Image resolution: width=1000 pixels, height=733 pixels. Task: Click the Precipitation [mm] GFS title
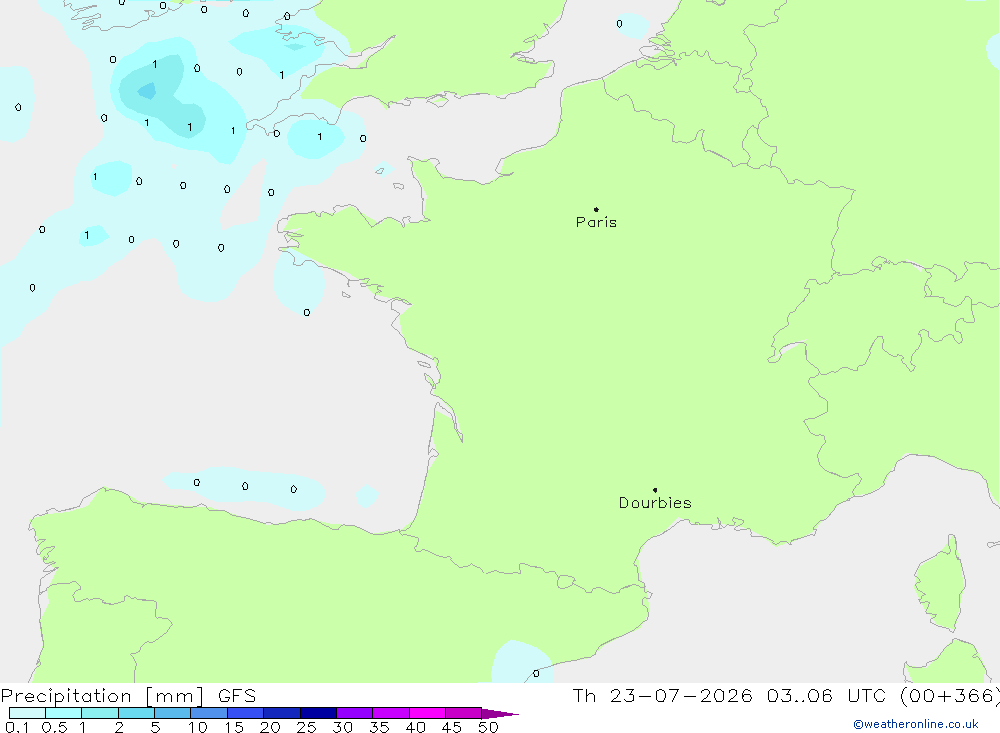(128, 695)
